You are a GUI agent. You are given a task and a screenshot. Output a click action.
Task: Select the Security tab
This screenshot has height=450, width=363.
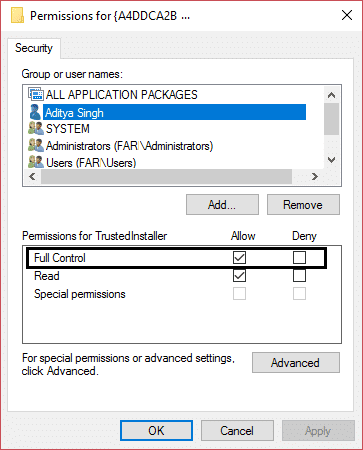click(34, 48)
